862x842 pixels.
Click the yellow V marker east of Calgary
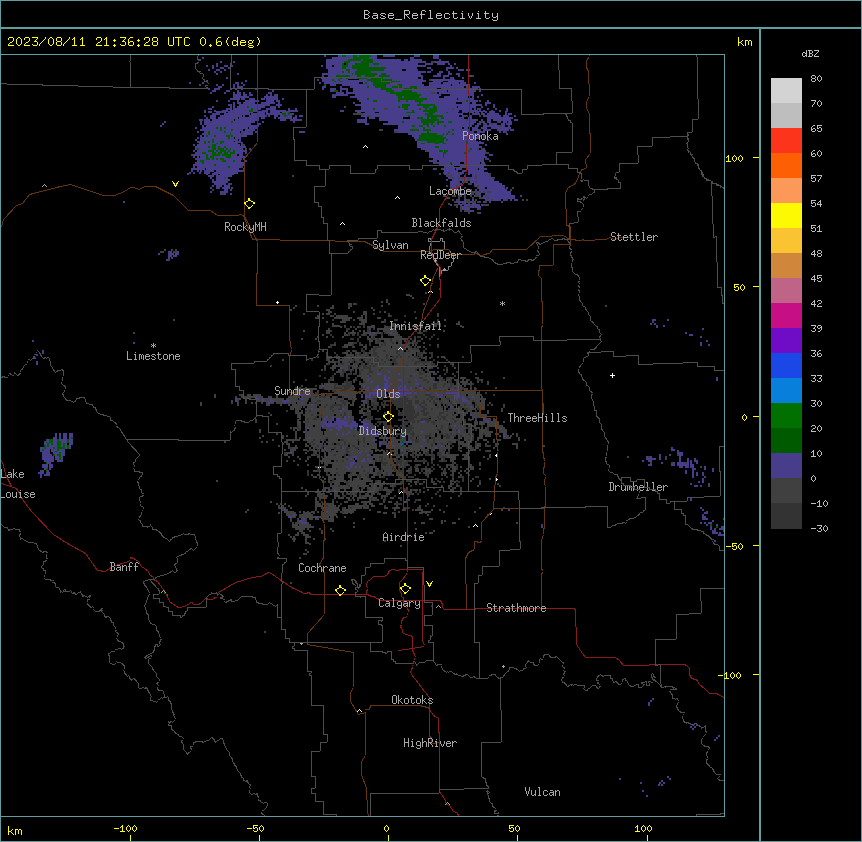coord(429,584)
